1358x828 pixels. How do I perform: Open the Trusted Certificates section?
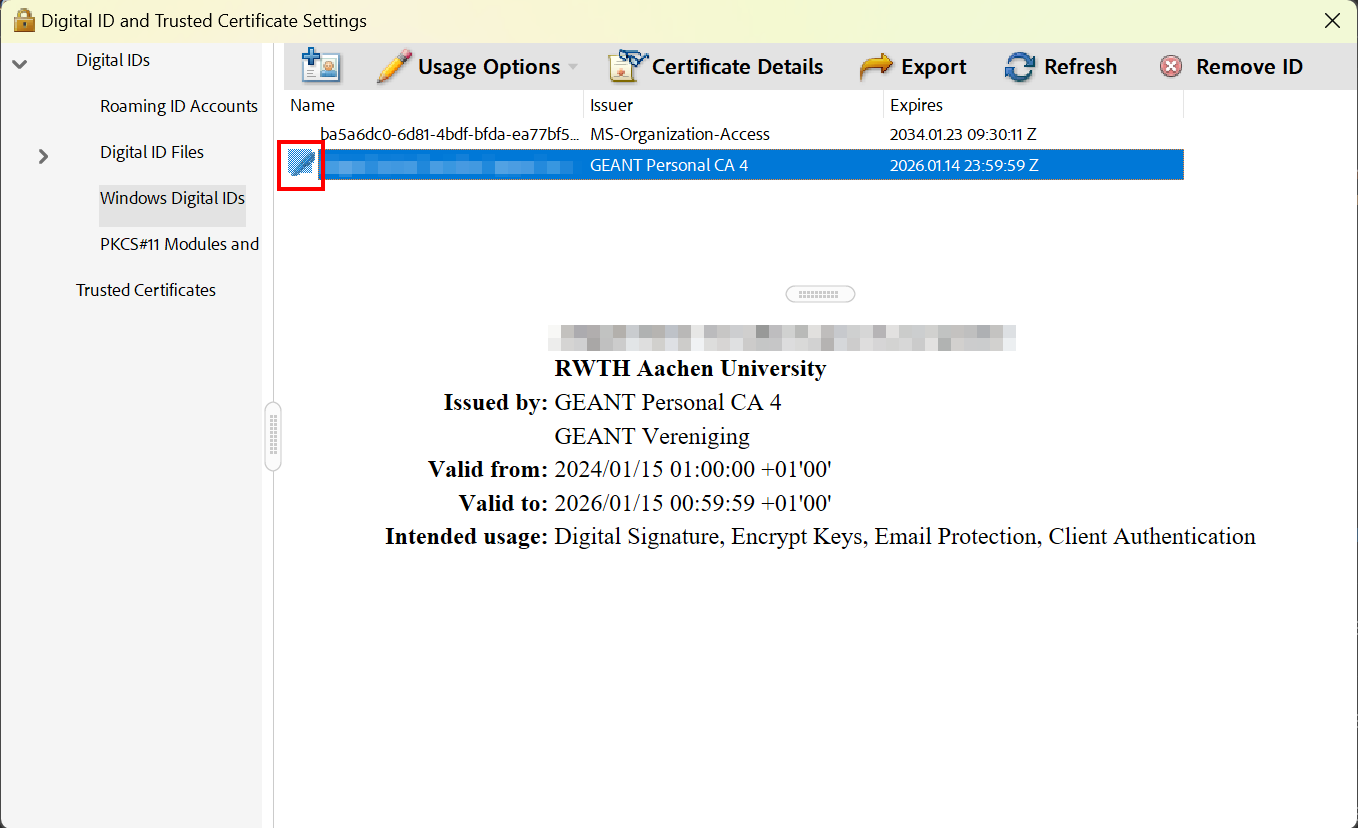(x=146, y=290)
